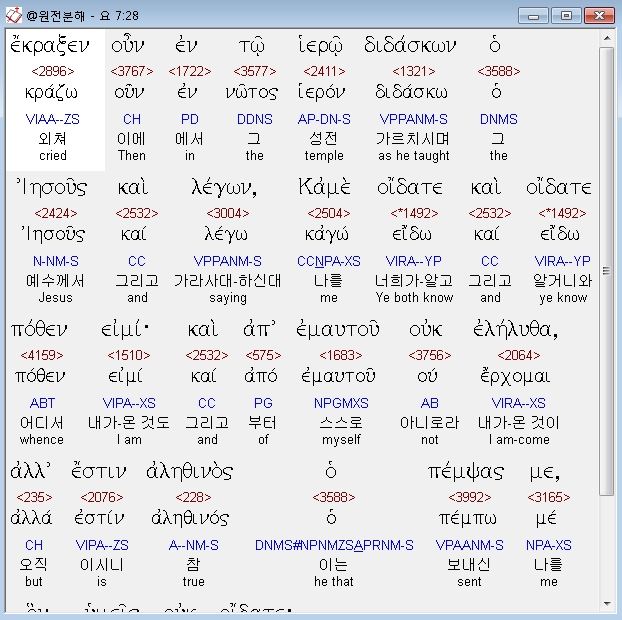Screen dimensions: 622x620
Task: Click the parsing code DNMS#NPNMZSAPRNM-S
Action: [x=334, y=545]
